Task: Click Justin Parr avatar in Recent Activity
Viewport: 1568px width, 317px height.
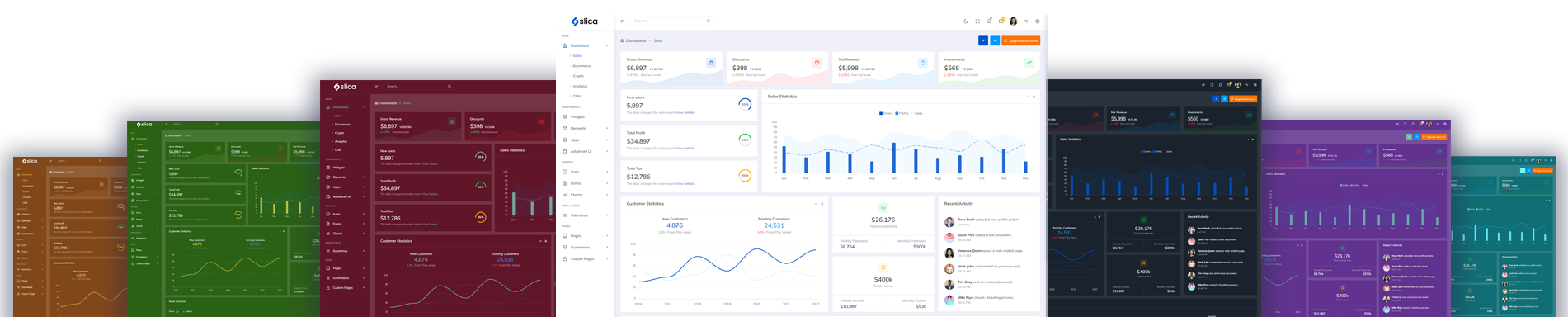Action: click(949, 238)
